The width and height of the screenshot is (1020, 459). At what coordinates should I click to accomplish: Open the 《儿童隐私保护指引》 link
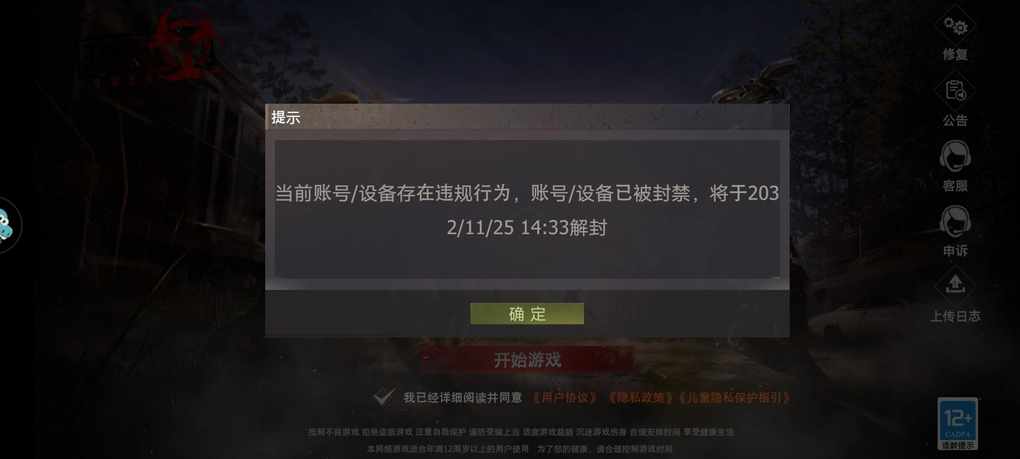point(734,397)
